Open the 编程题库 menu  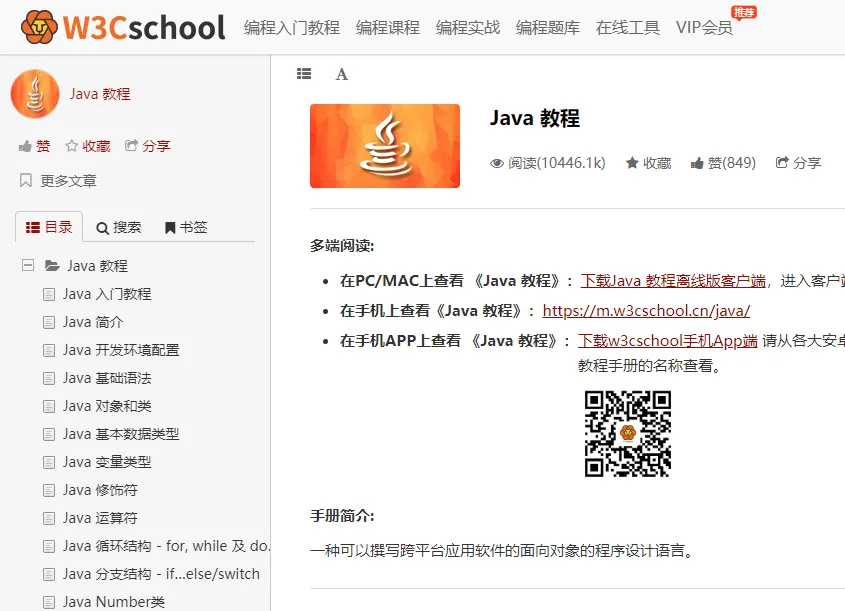(x=548, y=27)
